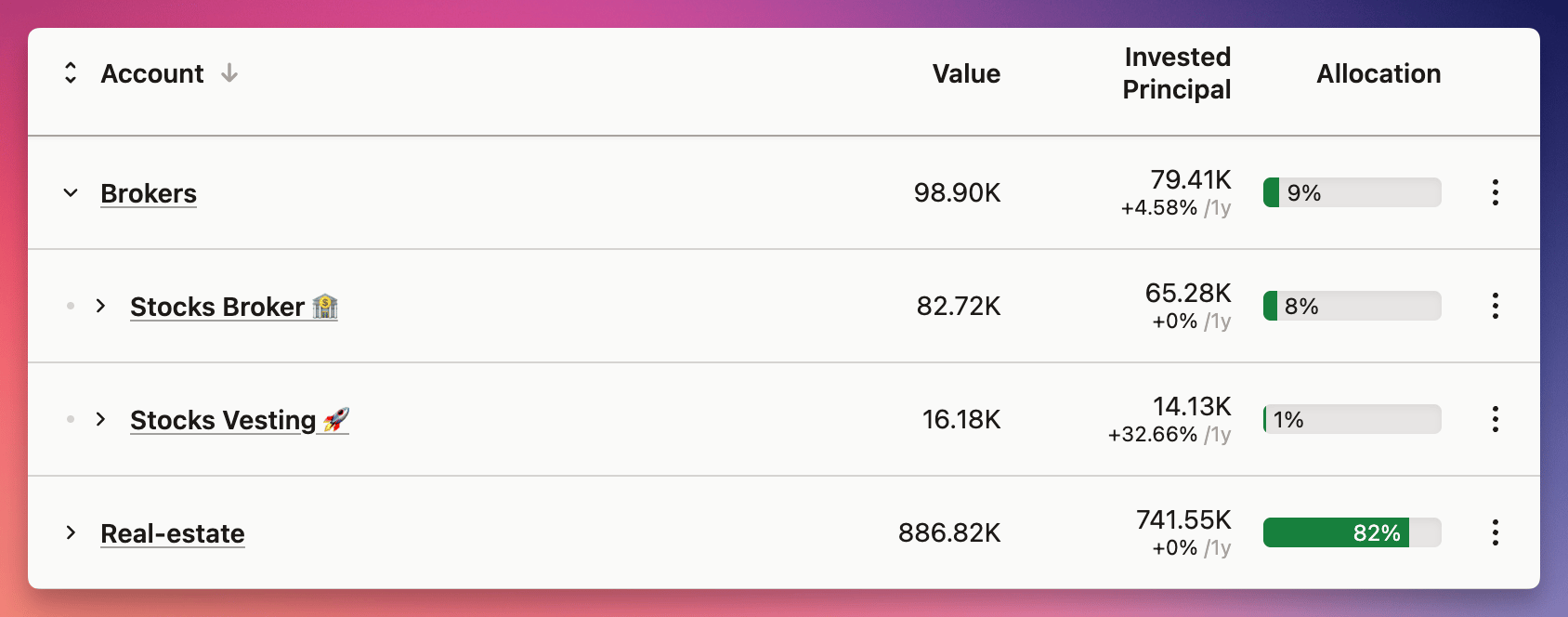This screenshot has height=617, width=1568.
Task: Expand the Stocks Vesting account
Action: click(100, 419)
